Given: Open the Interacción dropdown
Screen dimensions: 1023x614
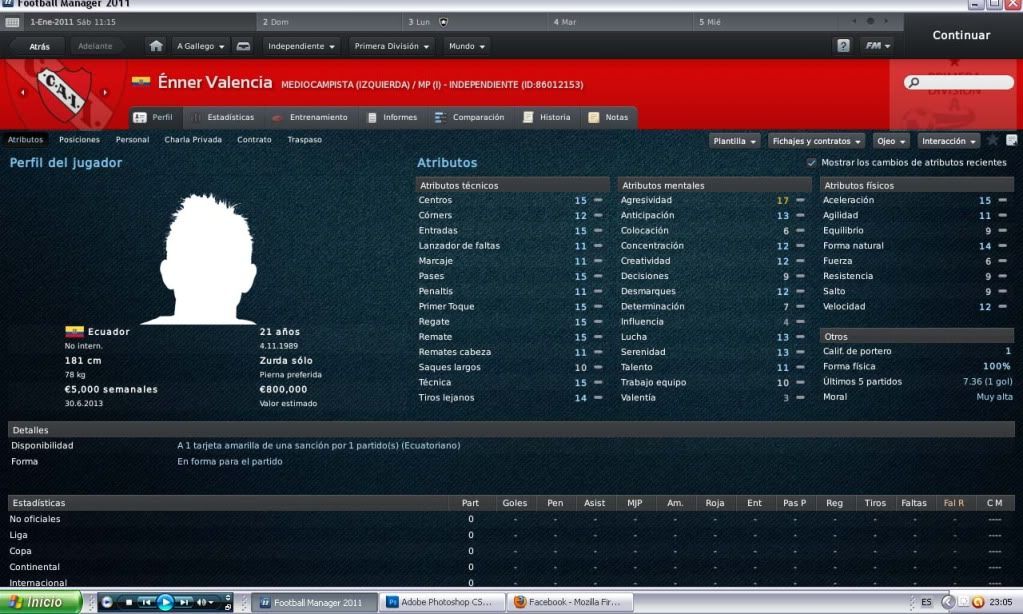Looking at the screenshot, I should click(949, 141).
